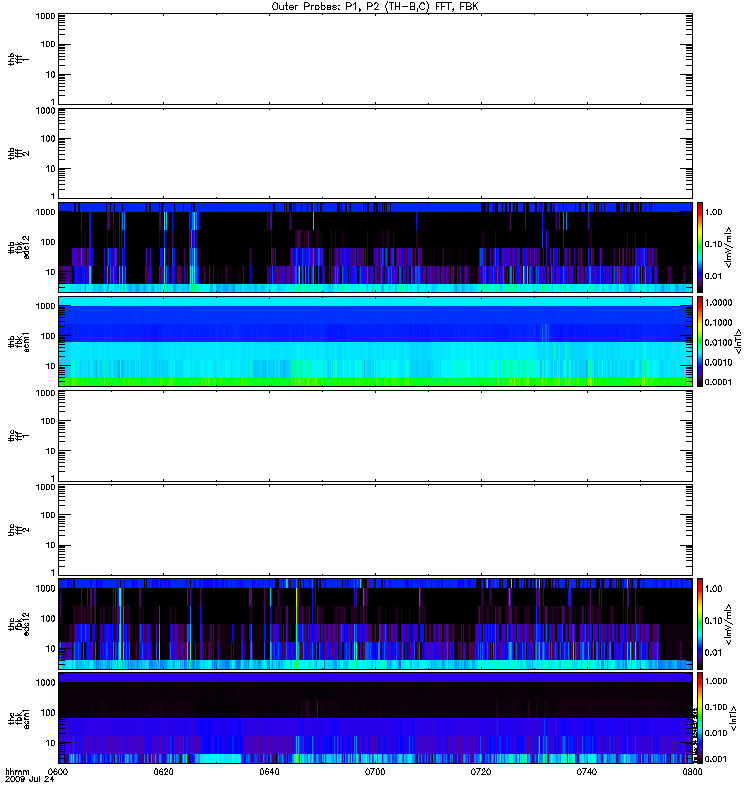
Task: Select the thc fbk edc12 spectrogram panel
Action: [x=375, y=624]
